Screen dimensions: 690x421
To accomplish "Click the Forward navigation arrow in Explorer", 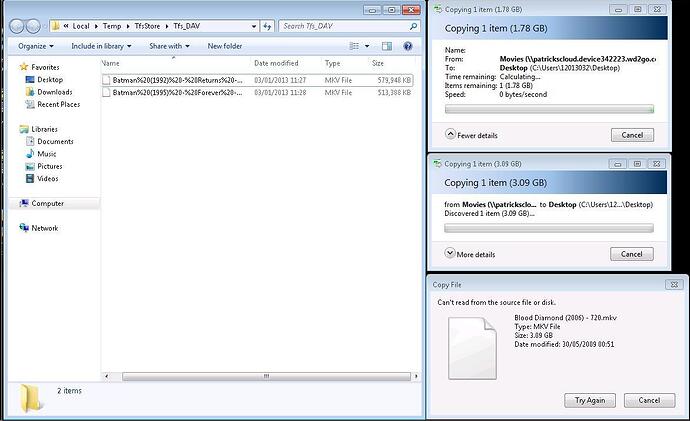I will click(x=33, y=26).
